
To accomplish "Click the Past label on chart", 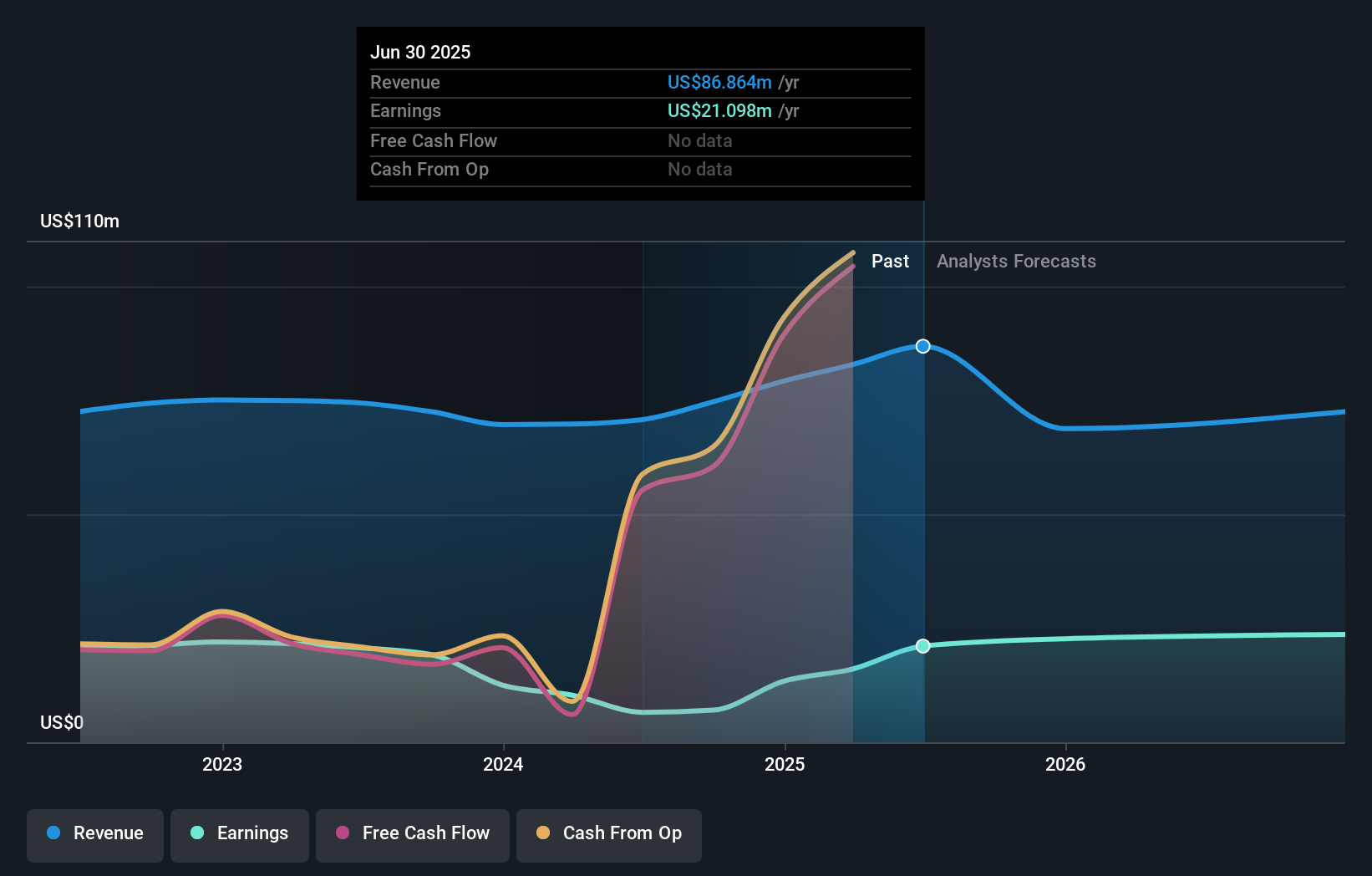I will point(890,261).
